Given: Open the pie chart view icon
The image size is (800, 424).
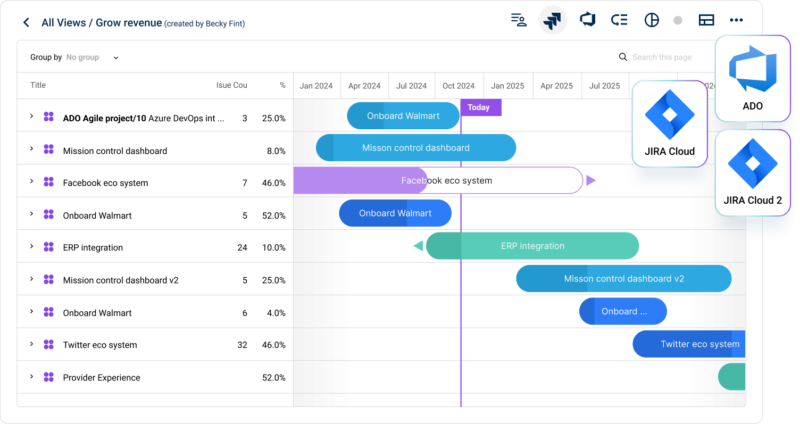Looking at the screenshot, I should (x=652, y=20).
